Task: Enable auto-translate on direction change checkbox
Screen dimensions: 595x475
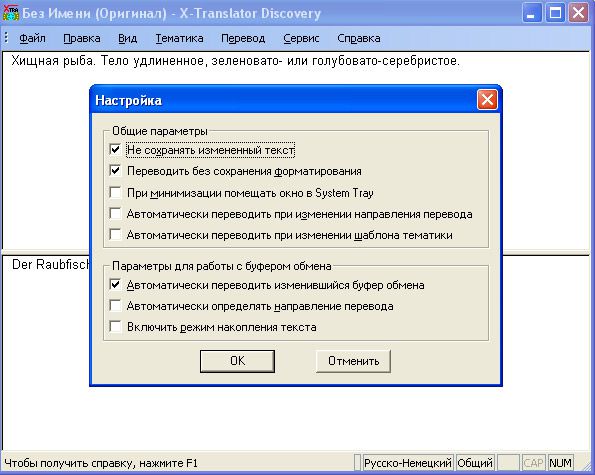Action: pos(115,213)
